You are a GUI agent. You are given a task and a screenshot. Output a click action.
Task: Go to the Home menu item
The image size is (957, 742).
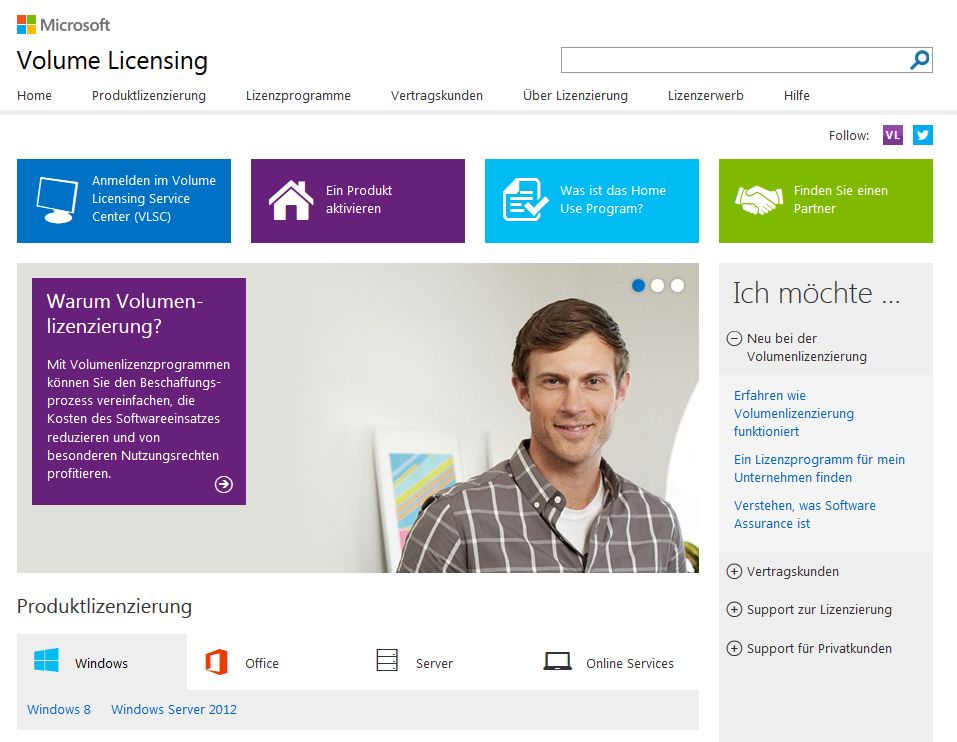34,96
